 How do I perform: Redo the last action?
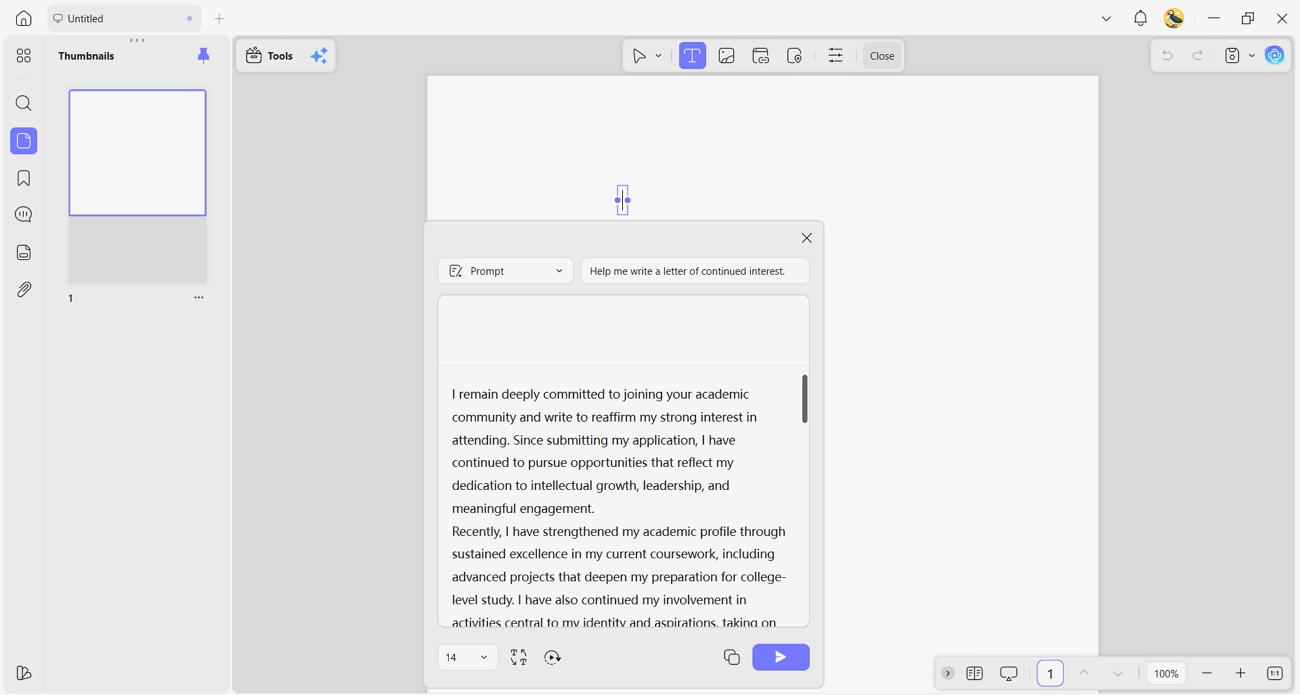pos(1198,56)
